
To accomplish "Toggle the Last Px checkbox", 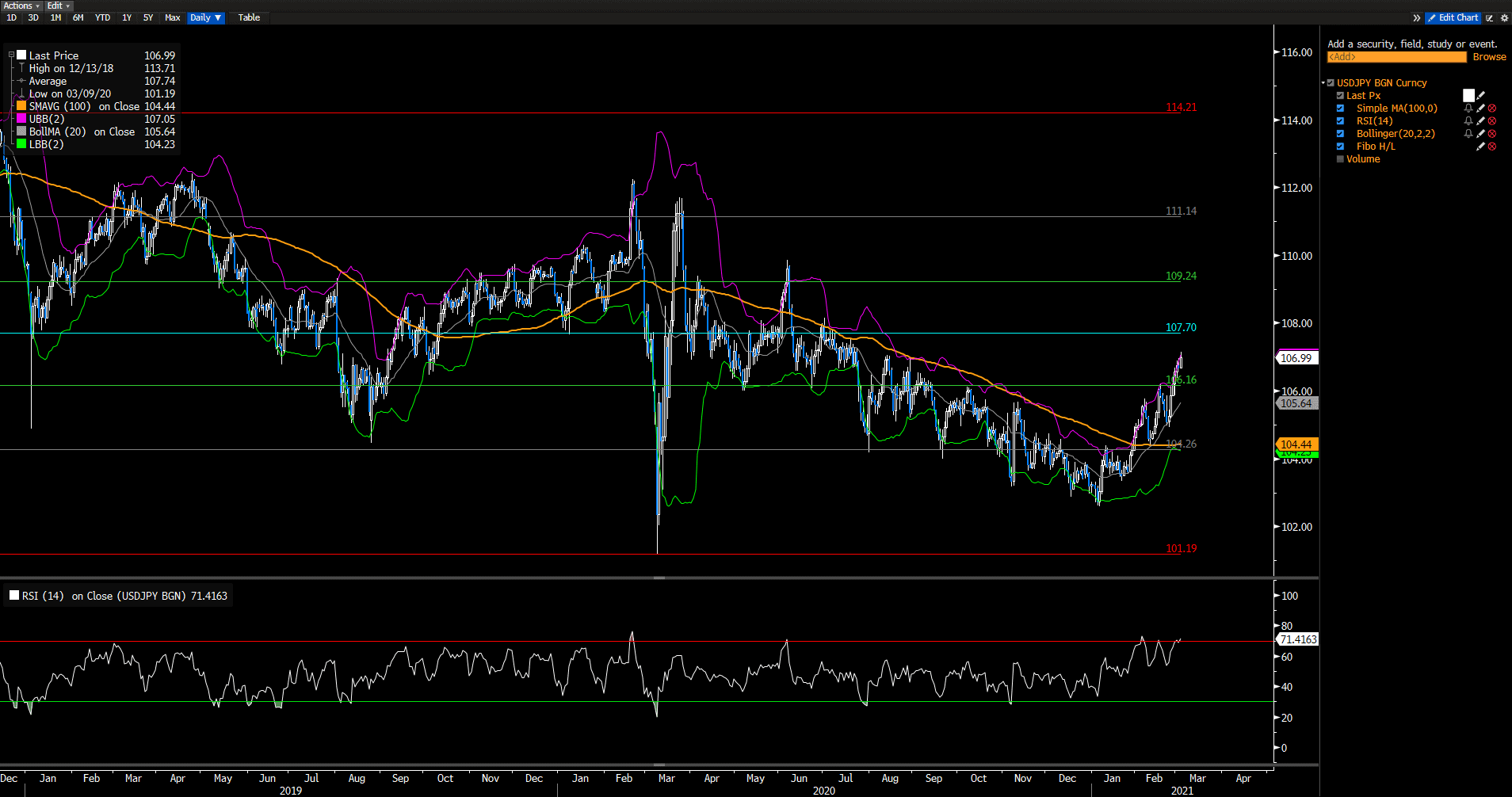I will 1340,95.
